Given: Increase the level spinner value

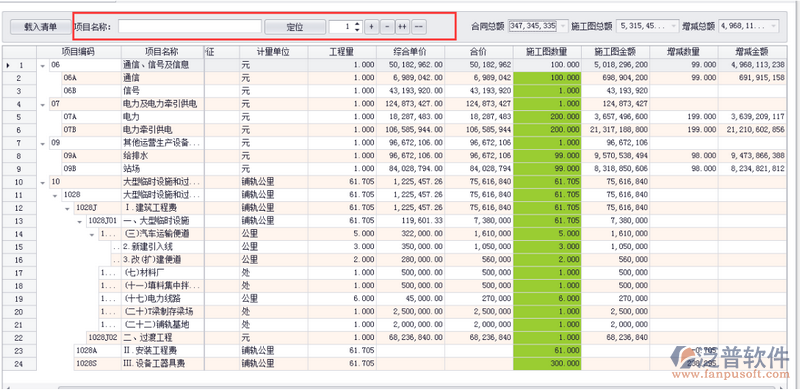Looking at the screenshot, I should click(357, 23).
